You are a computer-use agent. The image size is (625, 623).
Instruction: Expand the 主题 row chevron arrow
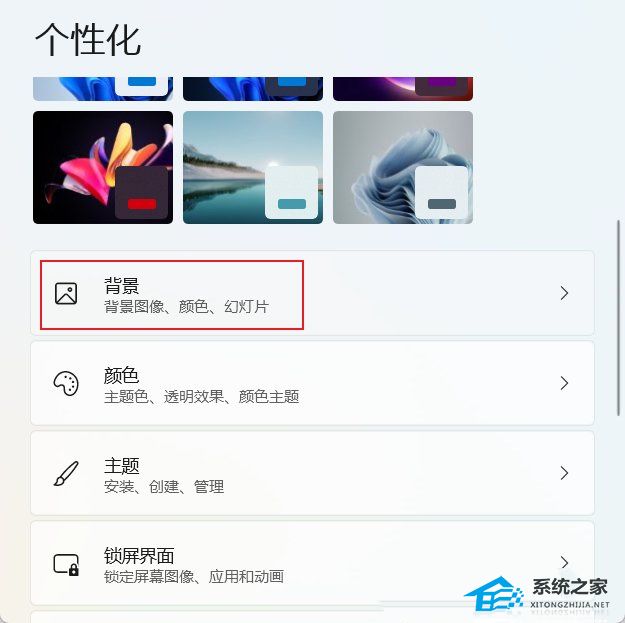coord(564,473)
